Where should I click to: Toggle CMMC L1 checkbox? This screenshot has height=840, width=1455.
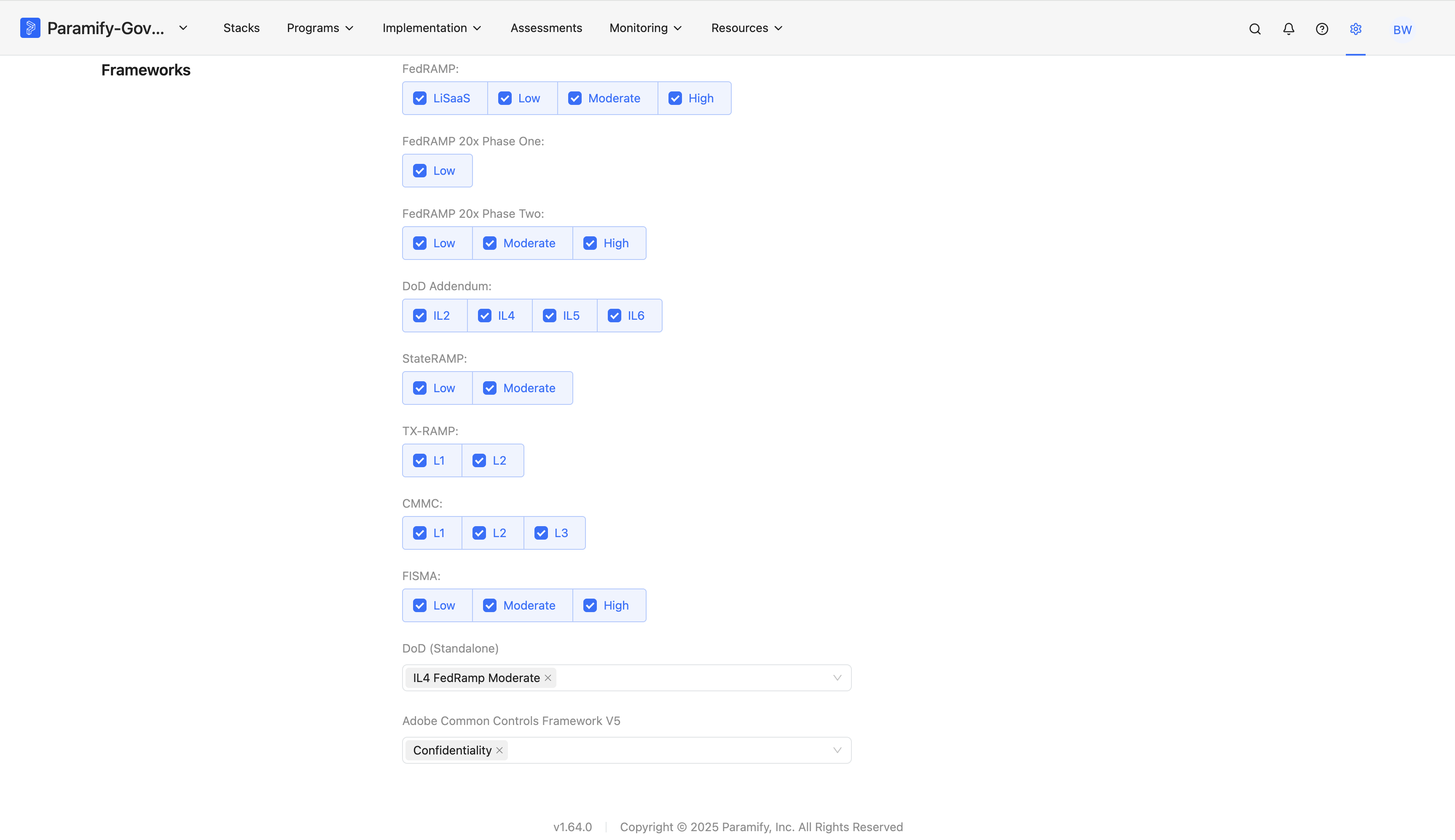[419, 533]
